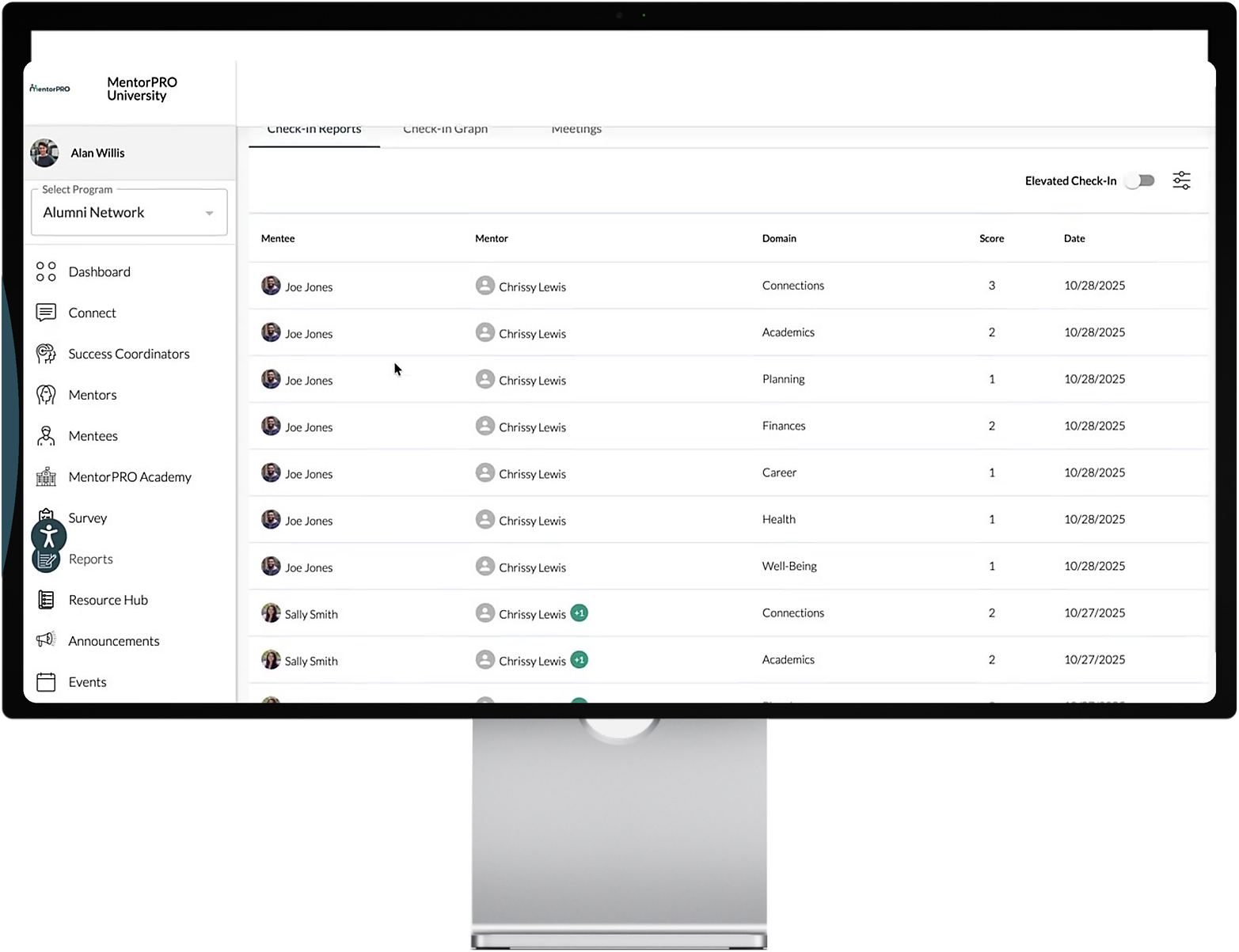The width and height of the screenshot is (1239, 952).
Task: Open Announcements in sidebar
Action: click(114, 641)
